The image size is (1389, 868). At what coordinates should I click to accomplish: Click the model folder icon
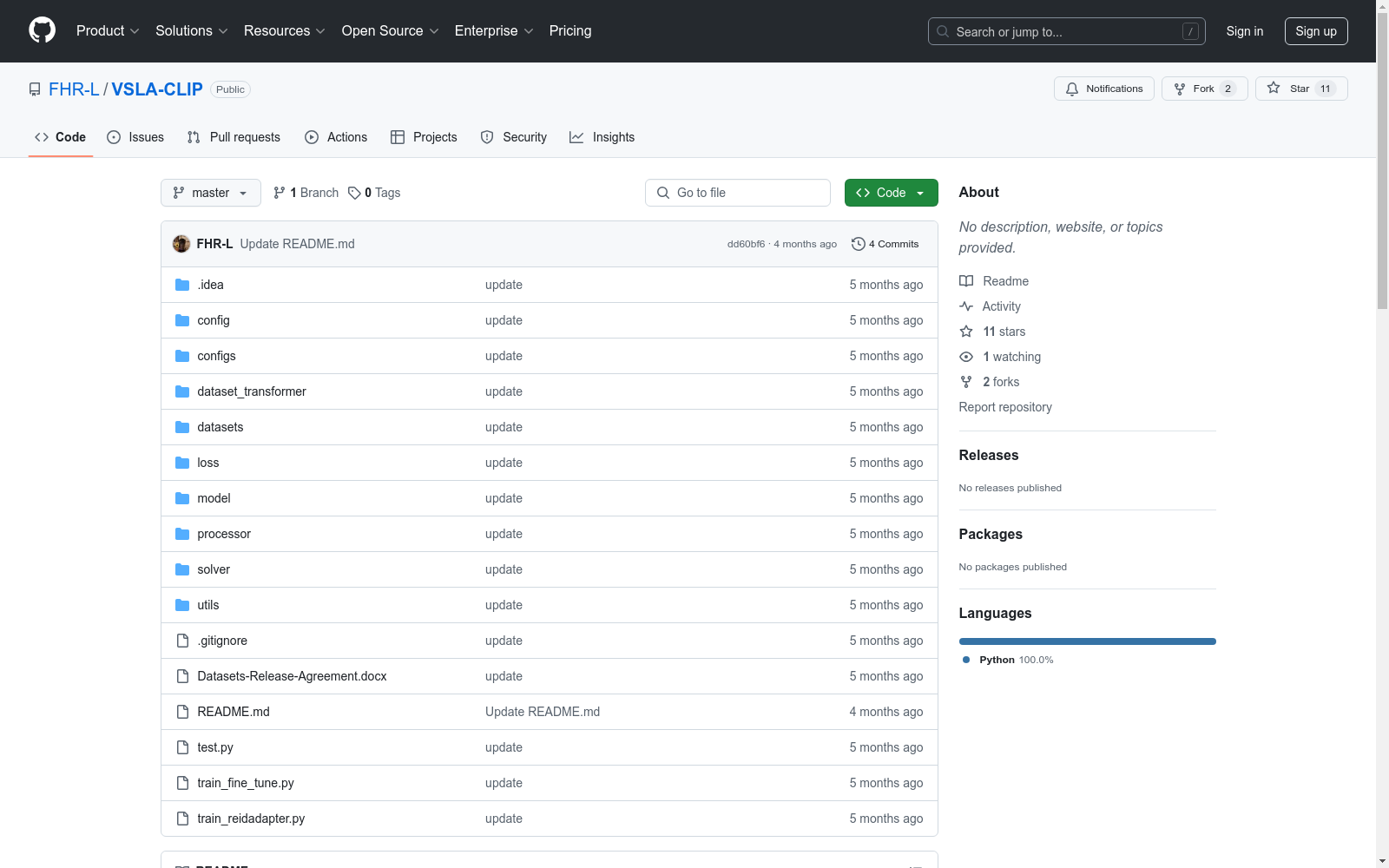tap(182, 498)
